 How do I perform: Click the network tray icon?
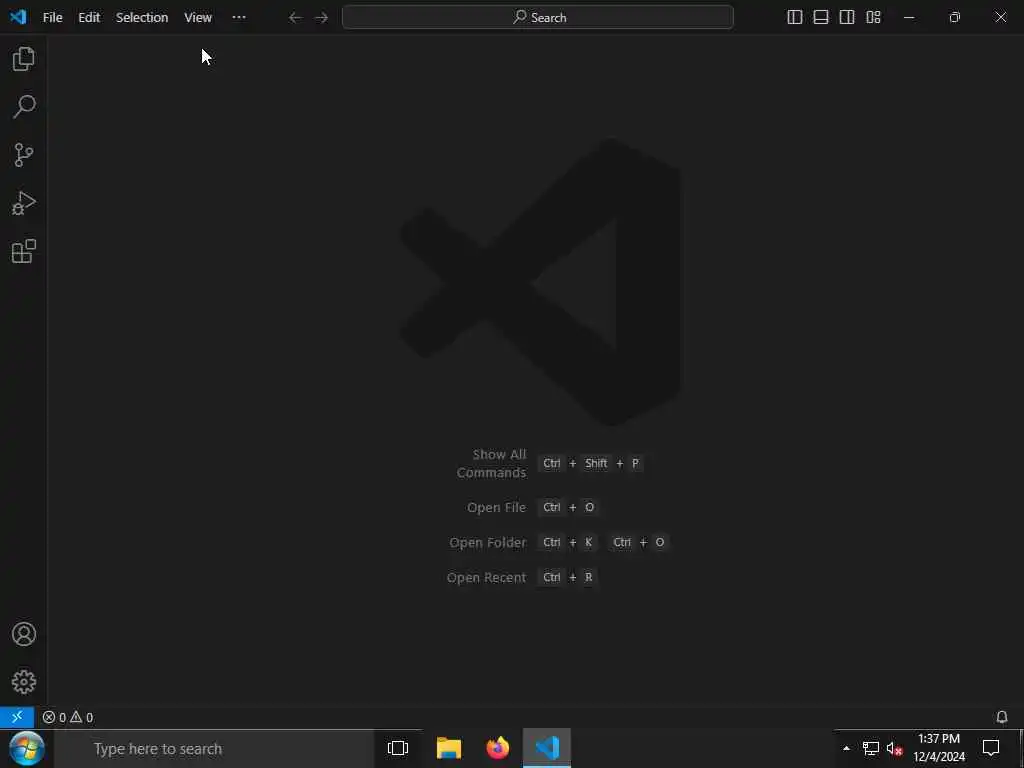[x=871, y=748]
